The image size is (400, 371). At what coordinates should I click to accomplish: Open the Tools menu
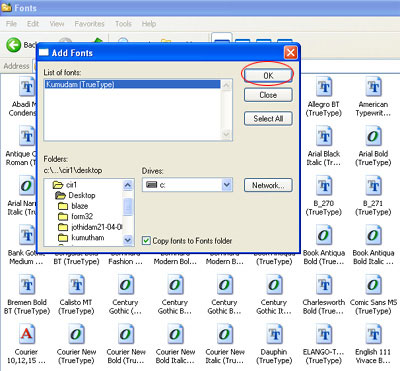[123, 24]
